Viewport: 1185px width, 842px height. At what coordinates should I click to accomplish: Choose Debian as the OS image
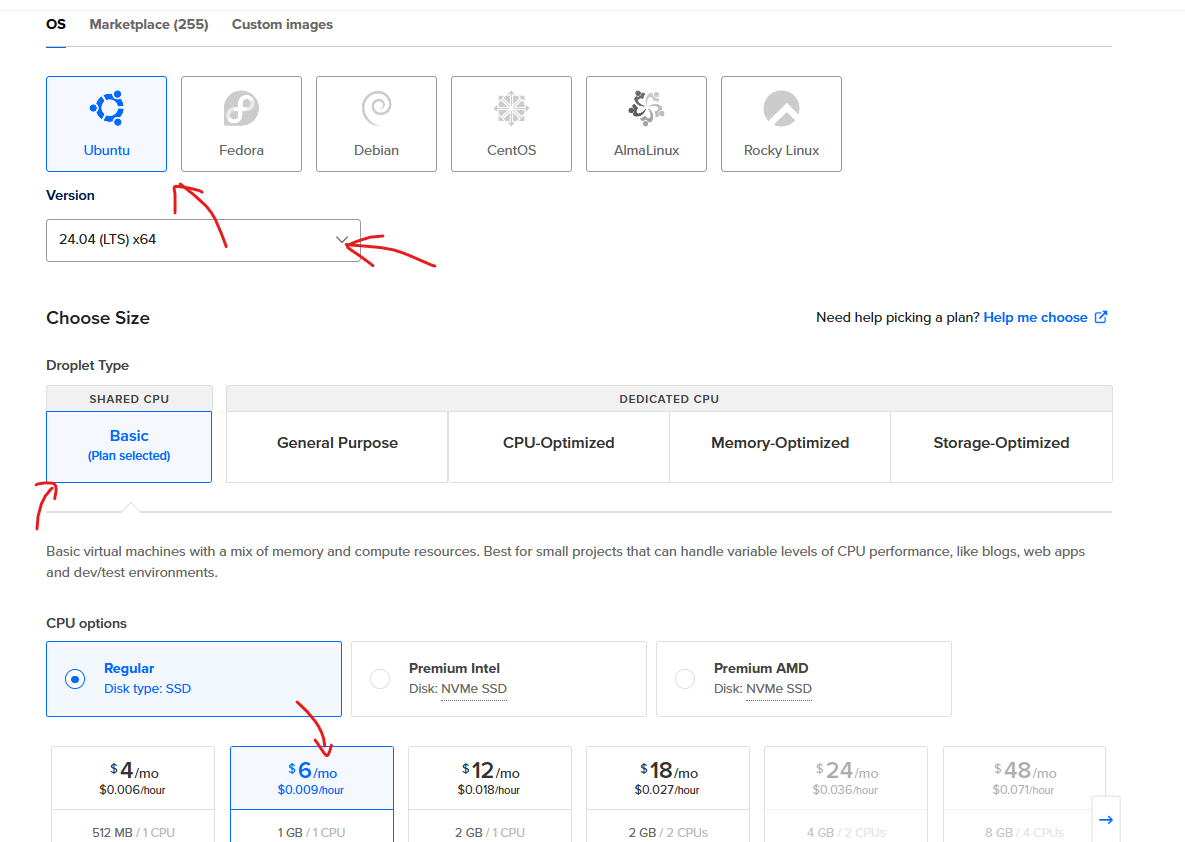(x=376, y=123)
